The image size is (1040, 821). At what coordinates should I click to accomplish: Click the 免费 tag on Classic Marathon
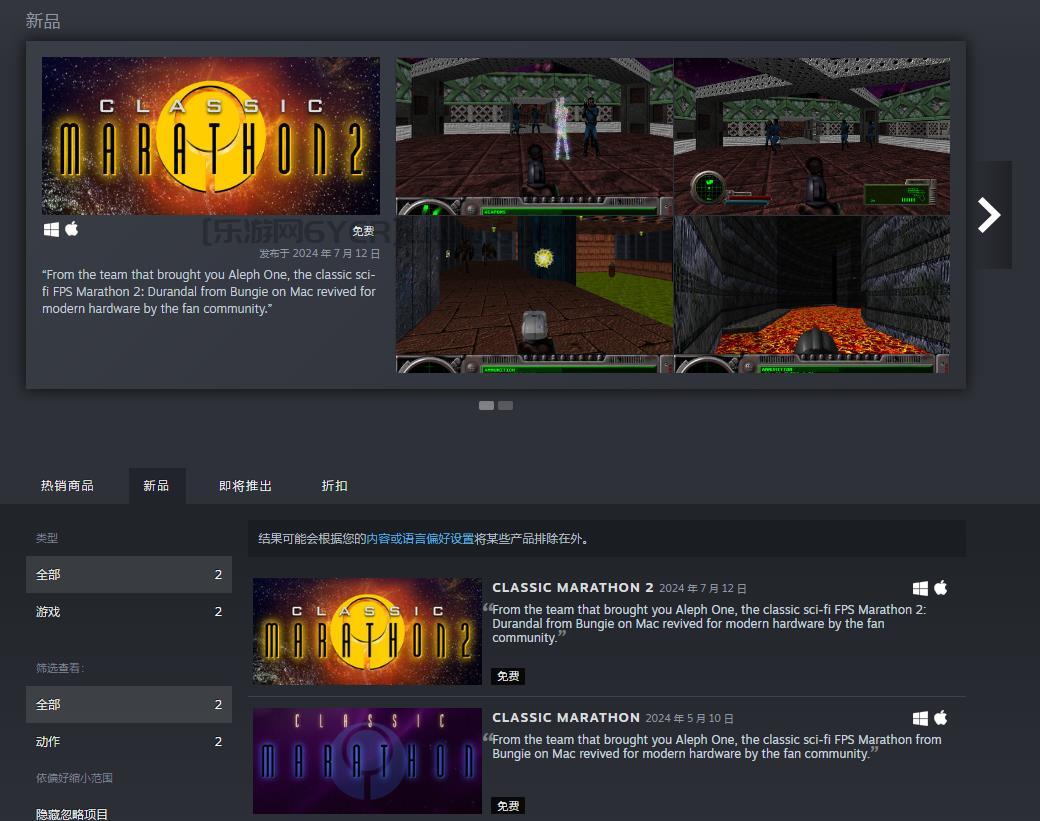point(508,805)
